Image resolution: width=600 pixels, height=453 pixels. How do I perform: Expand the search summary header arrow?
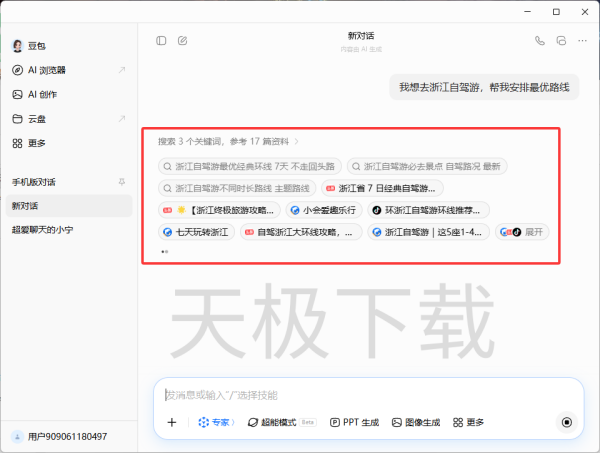pos(296,142)
